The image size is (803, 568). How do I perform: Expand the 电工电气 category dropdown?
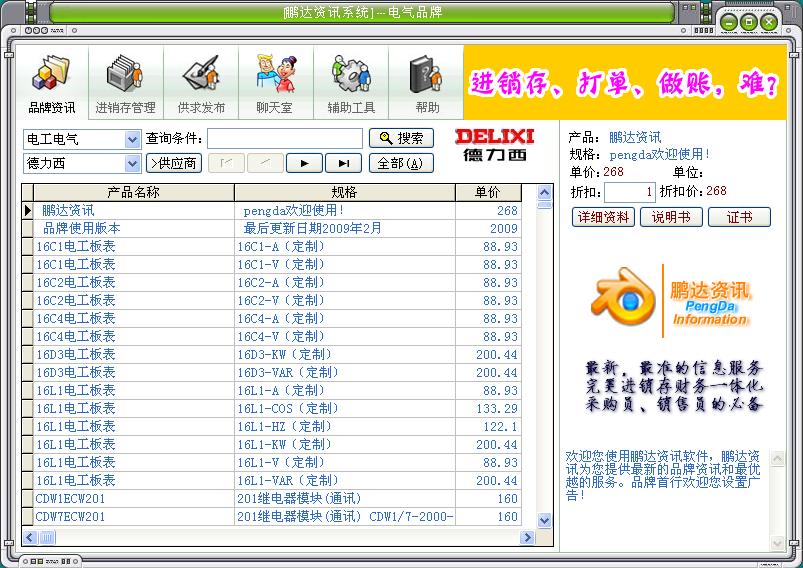point(132,139)
